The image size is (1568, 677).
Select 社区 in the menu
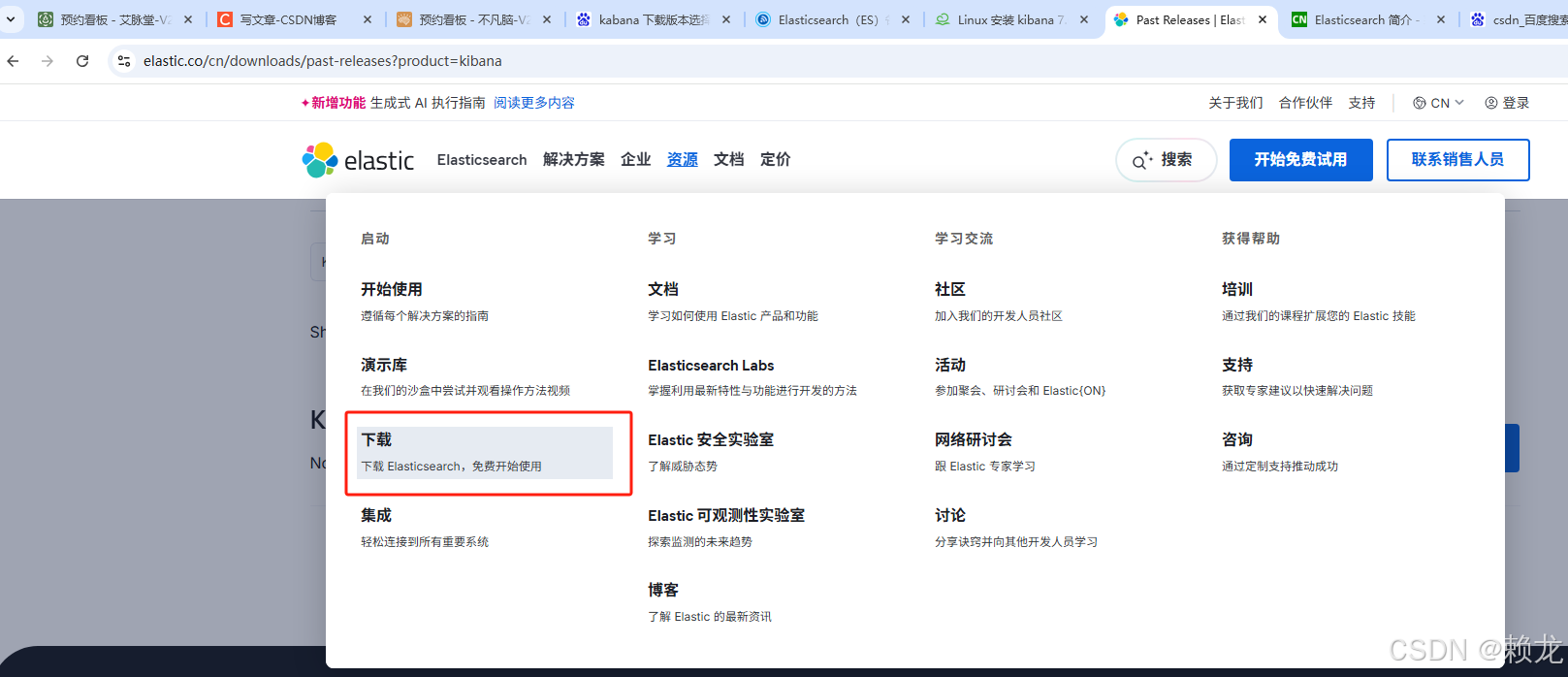click(x=950, y=289)
